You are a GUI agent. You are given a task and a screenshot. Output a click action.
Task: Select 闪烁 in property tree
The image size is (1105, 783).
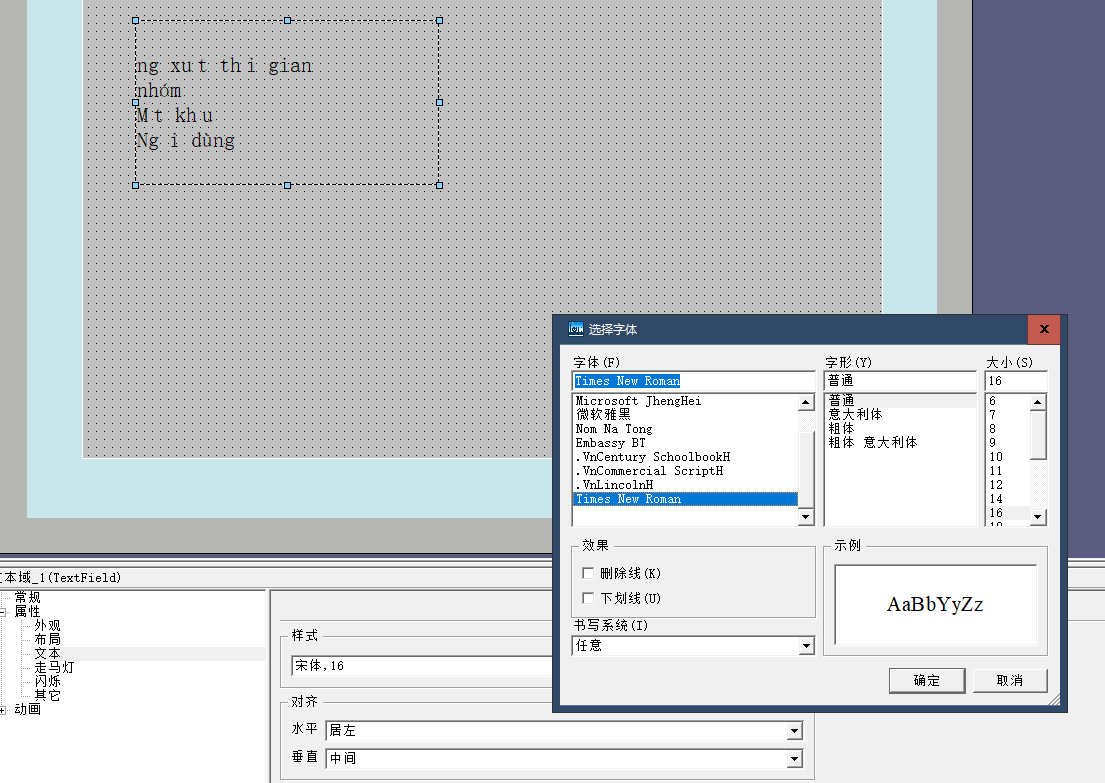tap(47, 682)
